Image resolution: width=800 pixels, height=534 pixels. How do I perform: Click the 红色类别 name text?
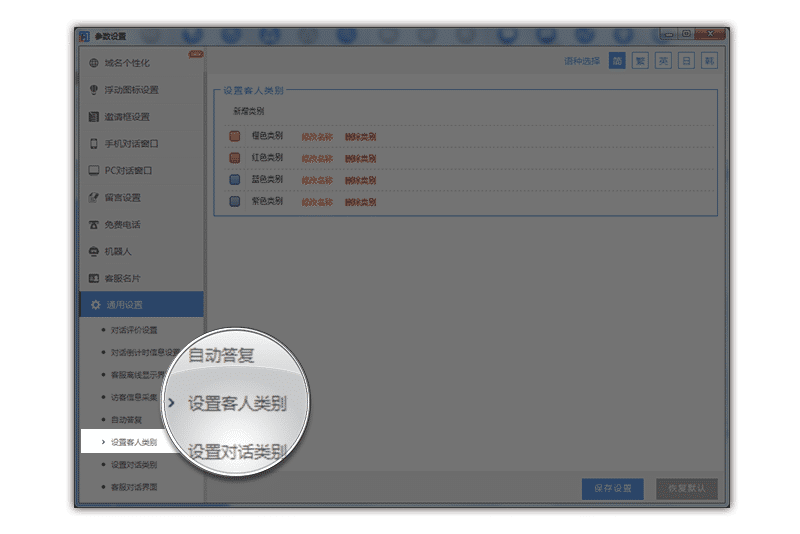(267, 158)
